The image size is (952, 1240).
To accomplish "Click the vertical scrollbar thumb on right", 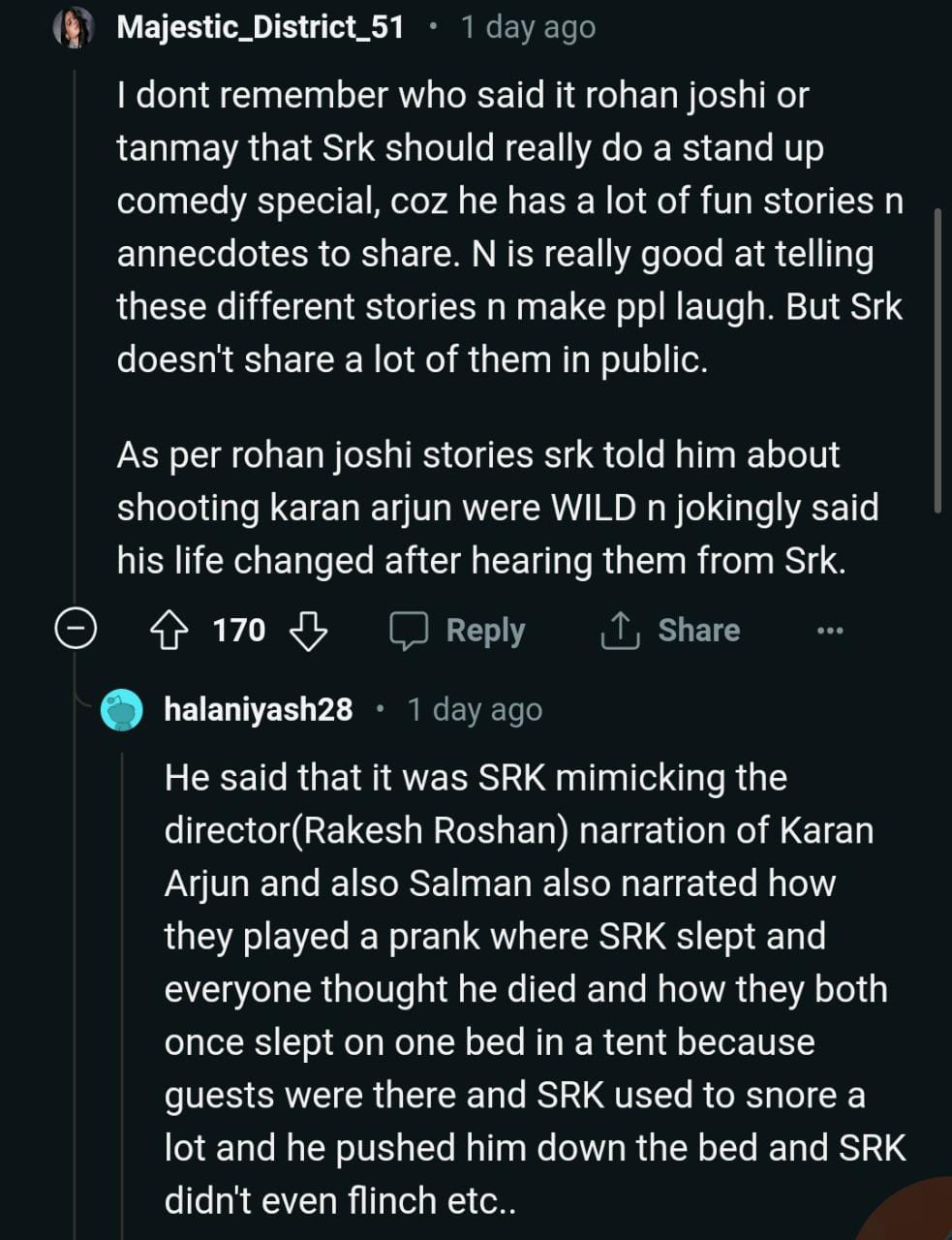I will coord(937,358).
